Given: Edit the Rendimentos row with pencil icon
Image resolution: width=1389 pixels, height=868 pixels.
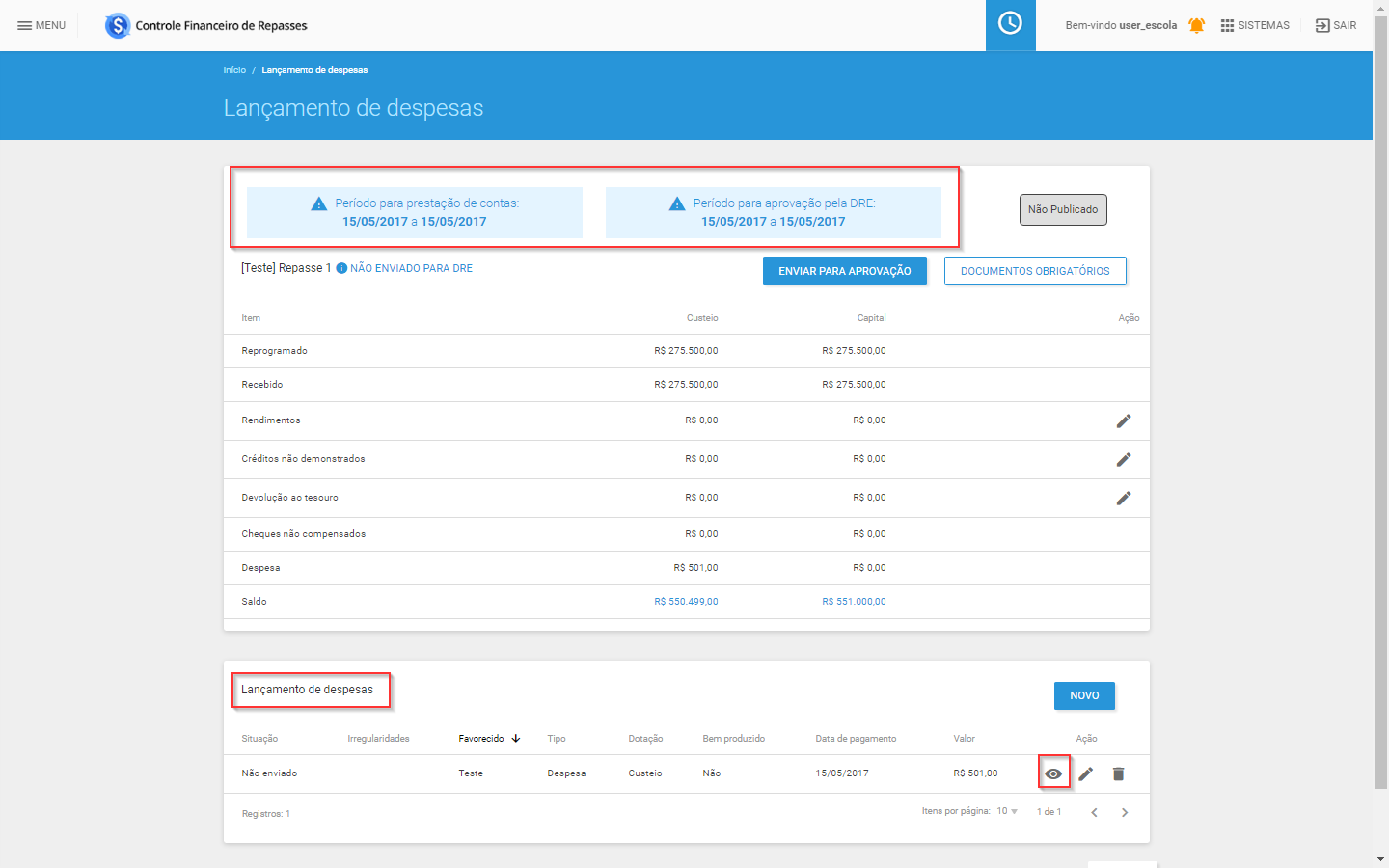Looking at the screenshot, I should point(1123,421).
